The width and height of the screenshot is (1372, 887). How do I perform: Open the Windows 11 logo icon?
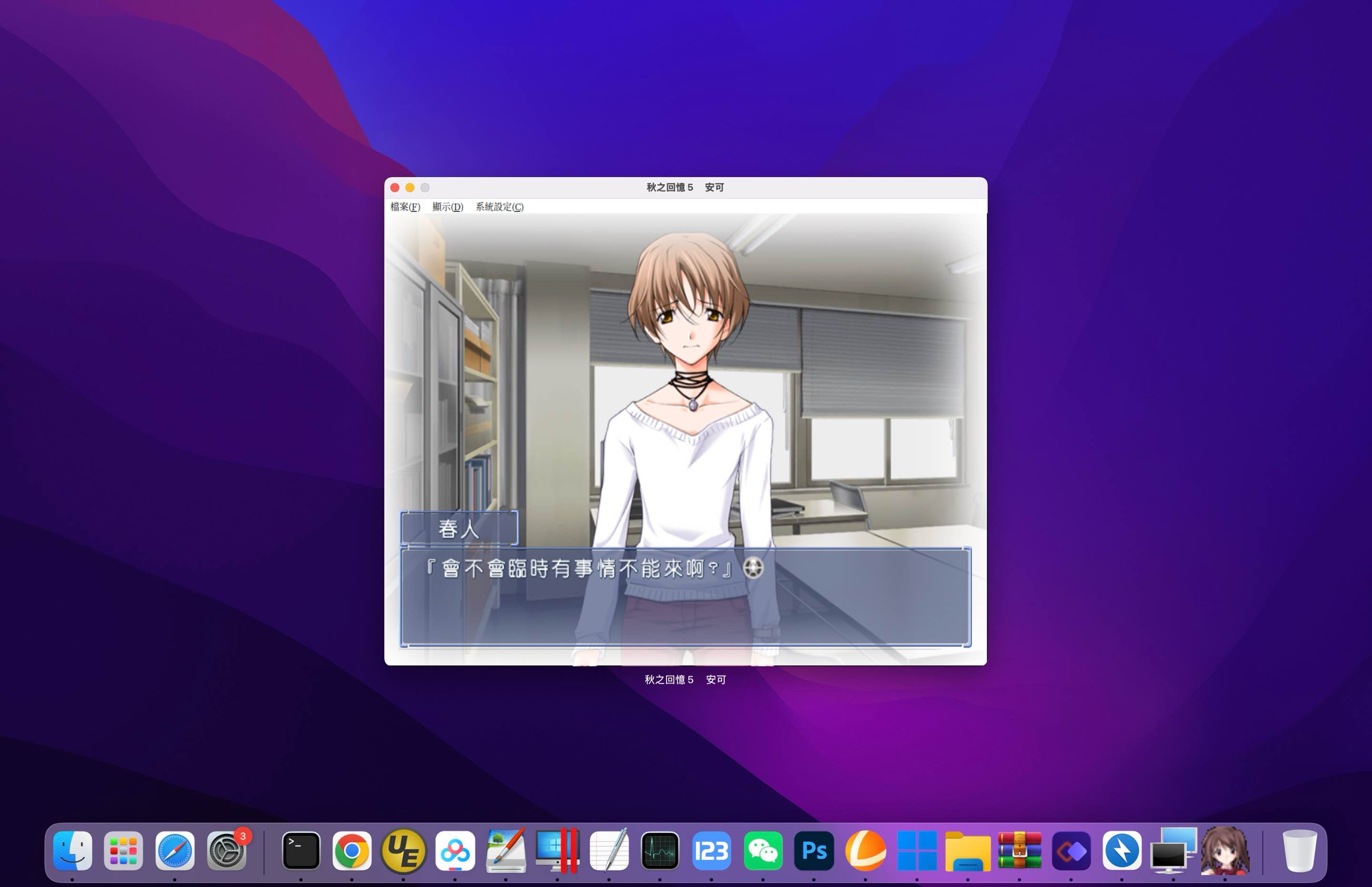click(x=917, y=851)
